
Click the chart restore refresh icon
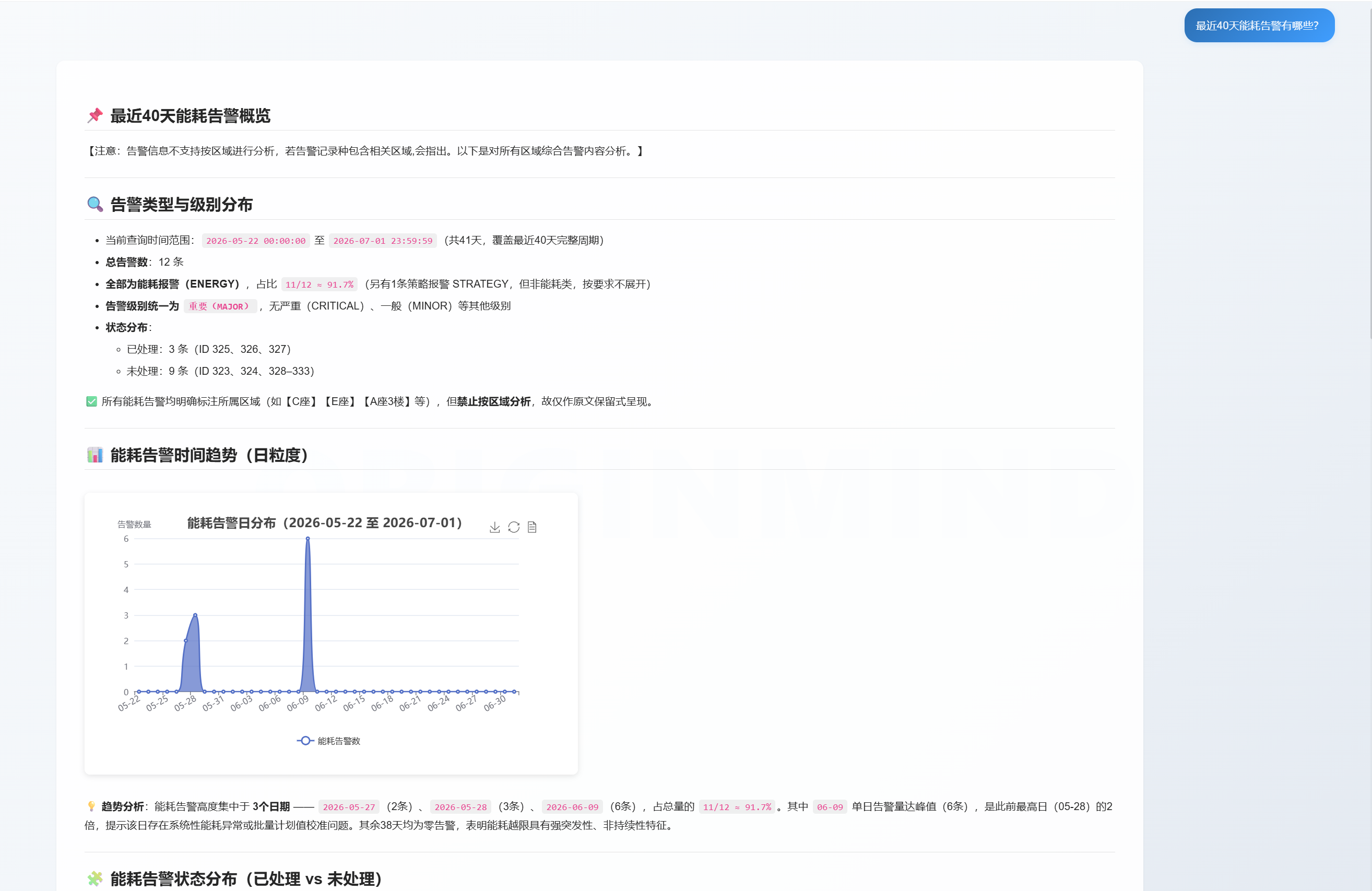point(514,527)
